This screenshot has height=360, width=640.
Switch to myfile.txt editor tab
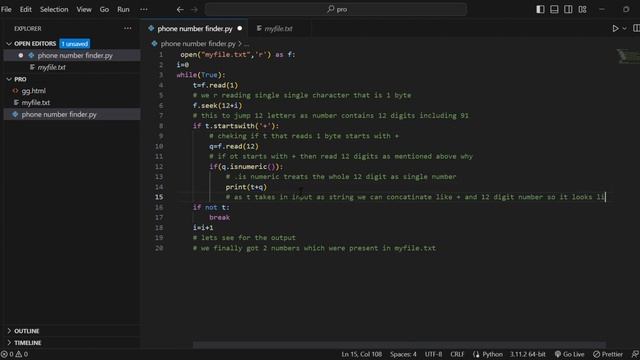pyautogui.click(x=278, y=29)
